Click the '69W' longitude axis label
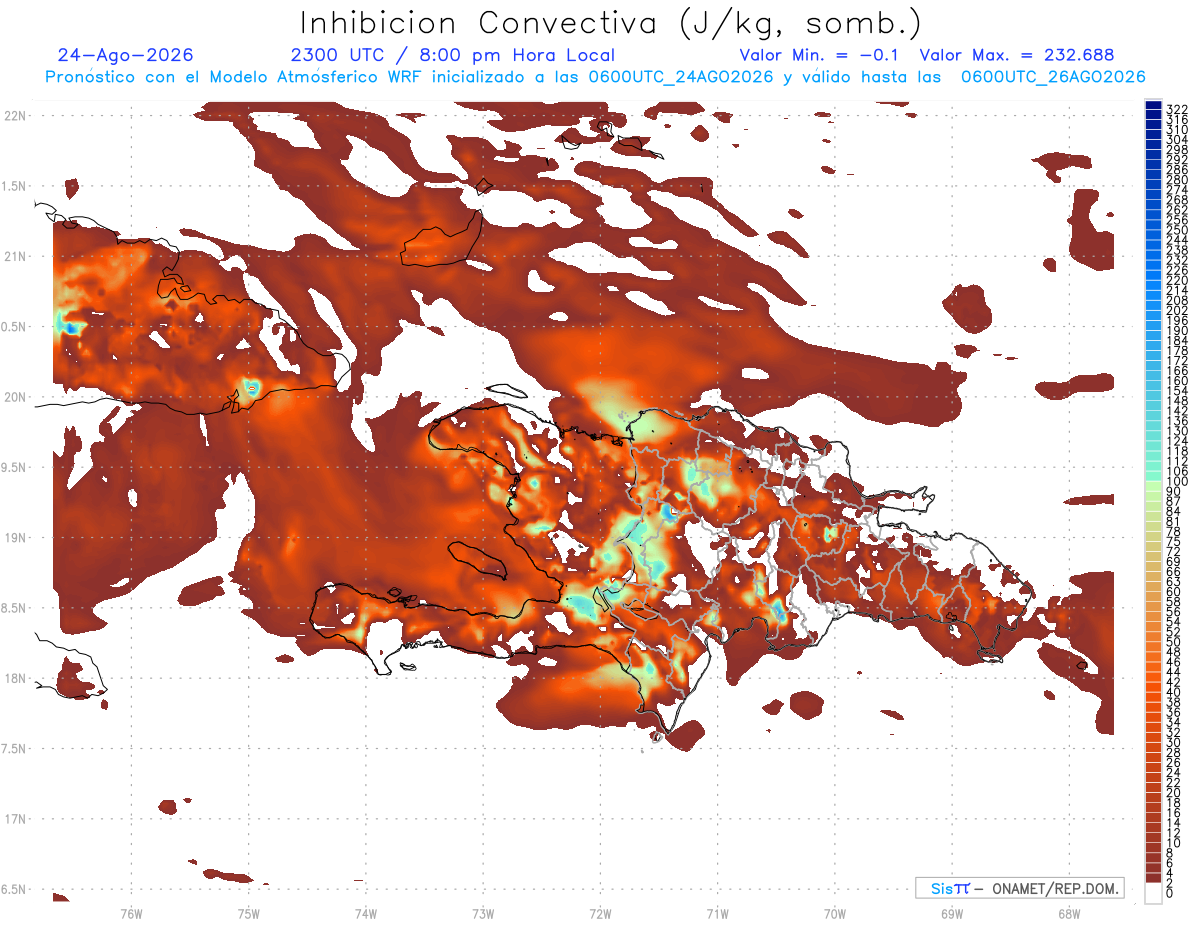The image size is (1200, 927). 951,914
